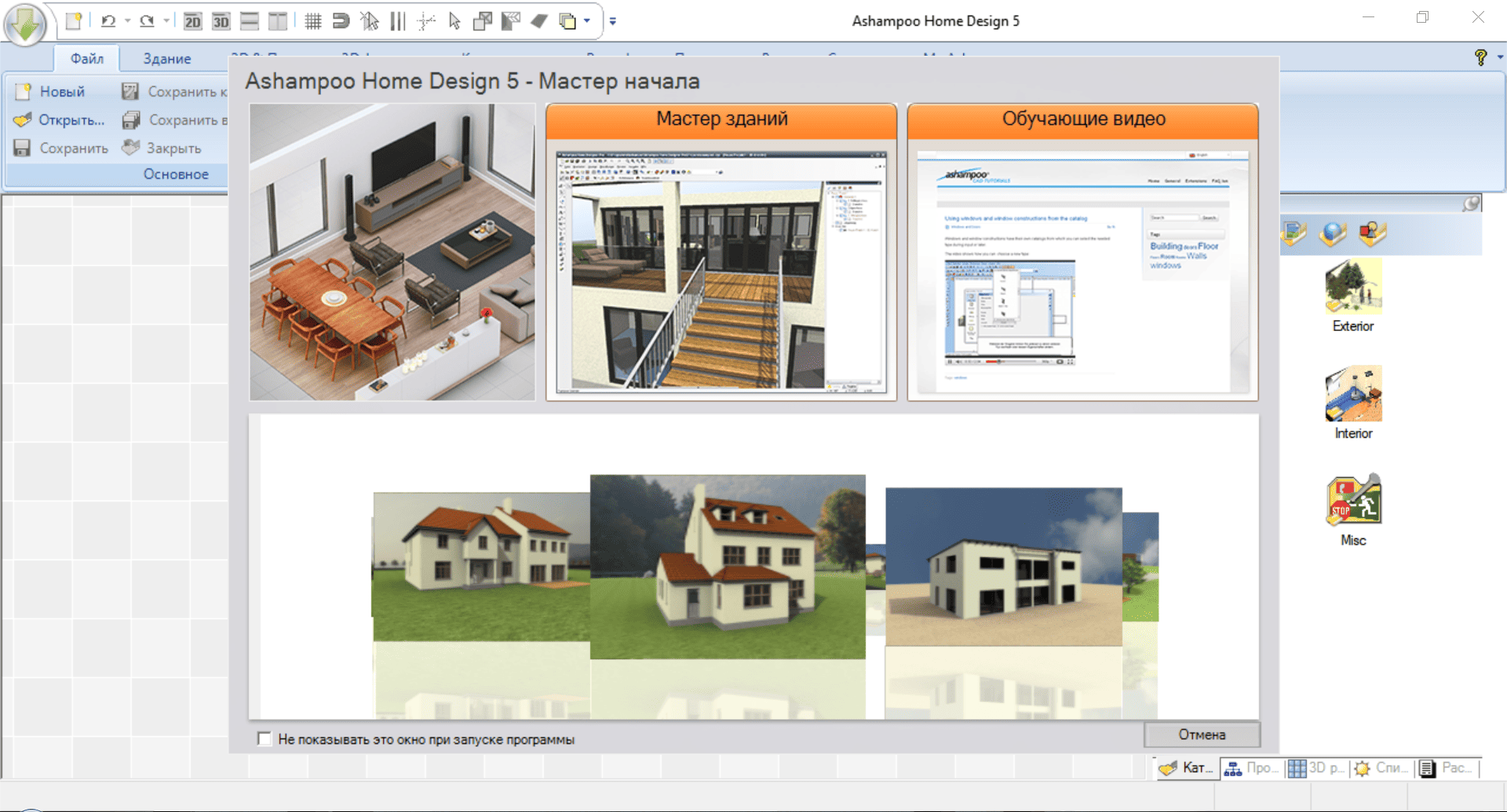Click the magnet-shaped snap icon
1507x812 pixels.
341,21
